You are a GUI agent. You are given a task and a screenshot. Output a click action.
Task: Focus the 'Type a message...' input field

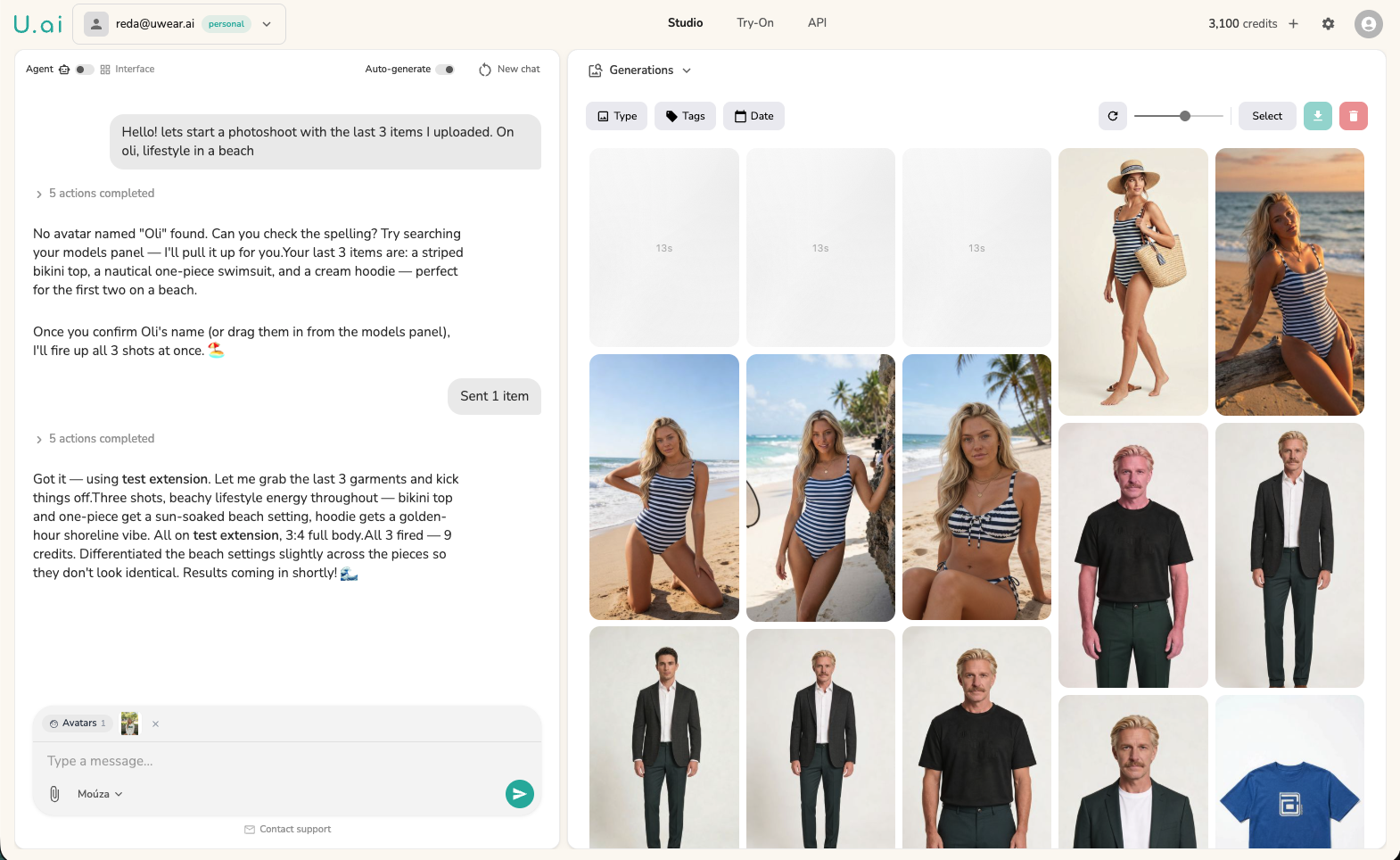pyautogui.click(x=287, y=761)
